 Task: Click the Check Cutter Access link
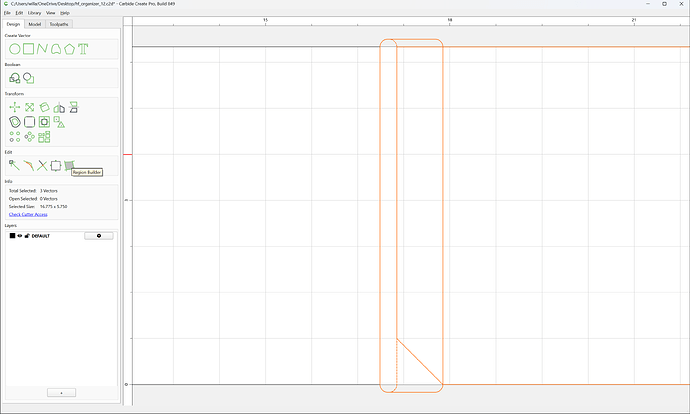pos(28,214)
